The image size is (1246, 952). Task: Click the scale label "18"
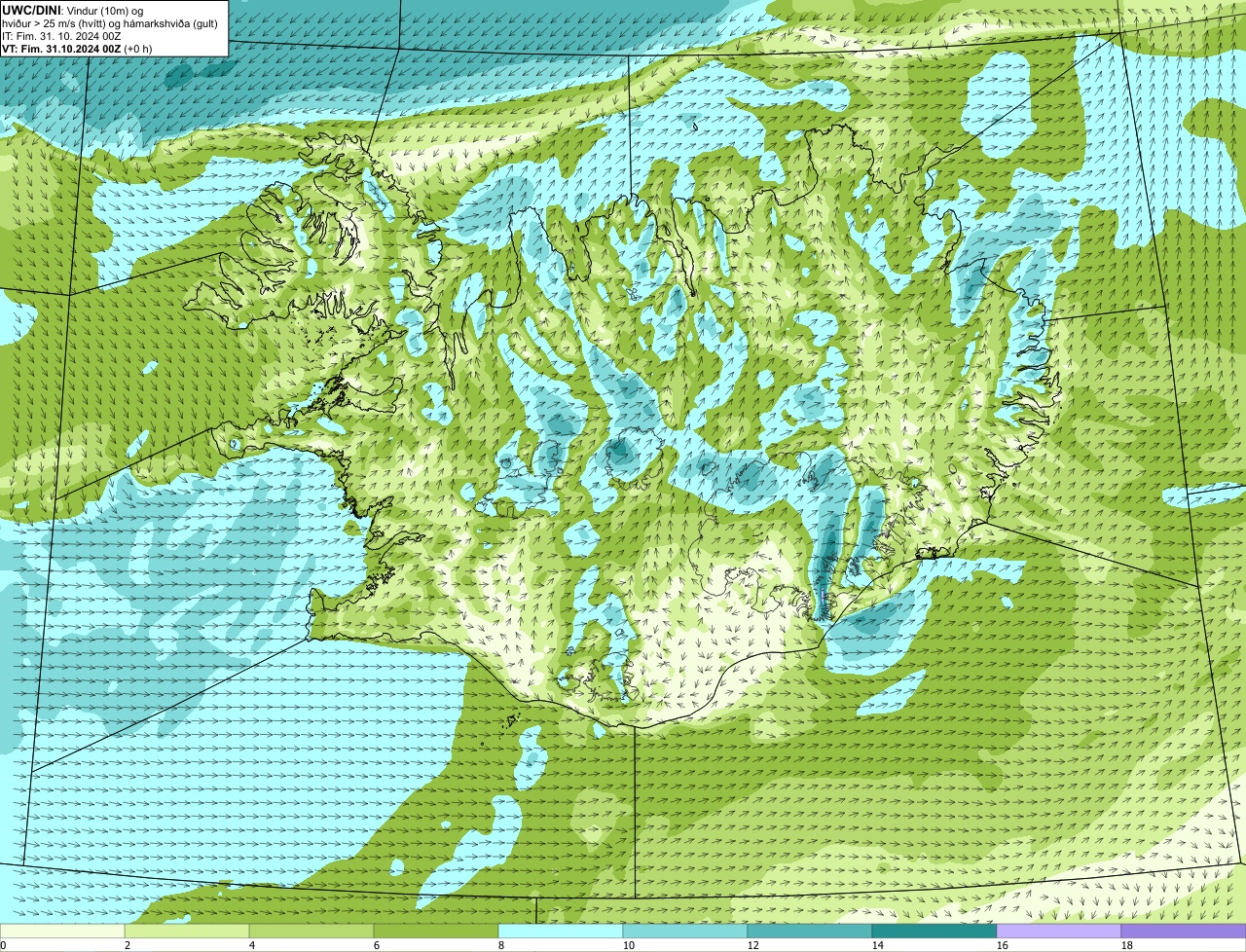(1127, 945)
